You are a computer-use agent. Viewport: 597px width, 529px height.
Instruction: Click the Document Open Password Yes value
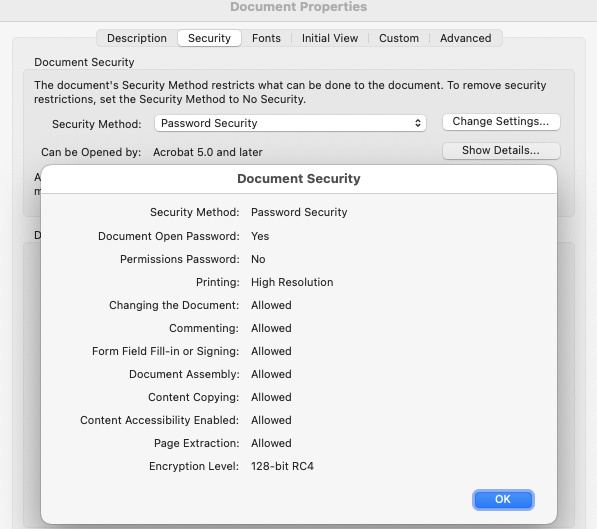tap(260, 236)
